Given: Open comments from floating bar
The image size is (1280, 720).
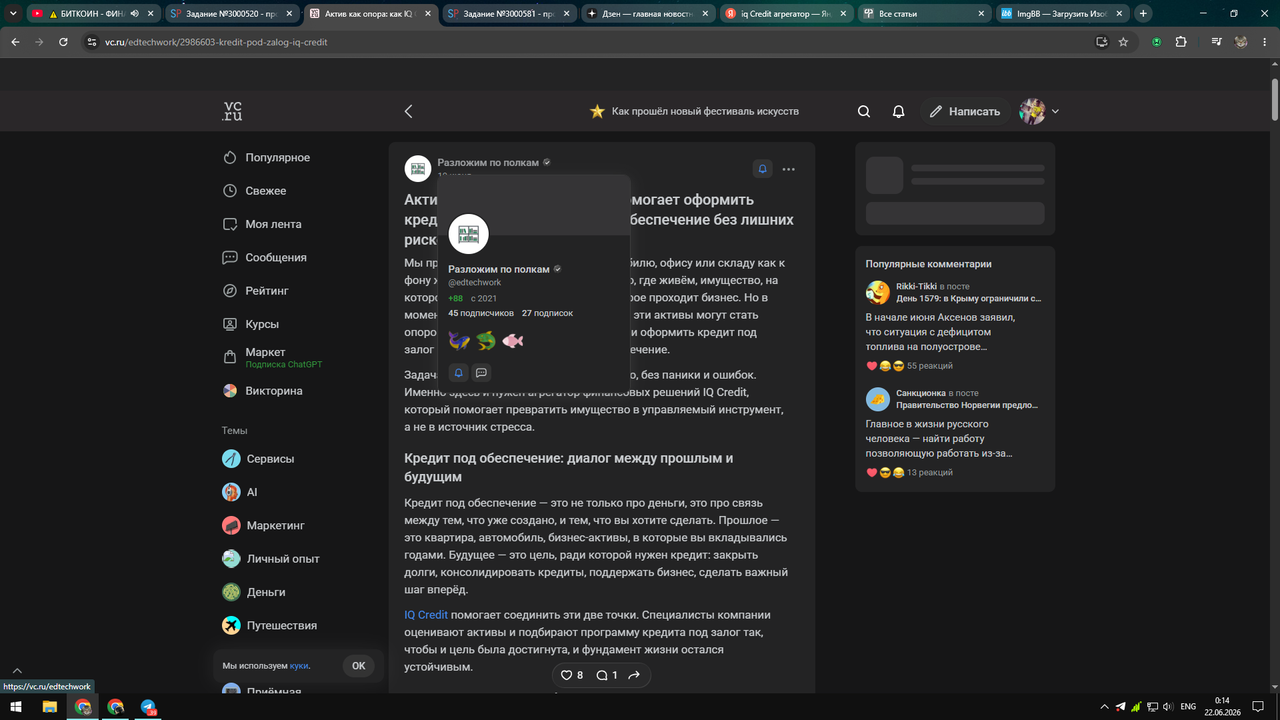Looking at the screenshot, I should coord(606,675).
